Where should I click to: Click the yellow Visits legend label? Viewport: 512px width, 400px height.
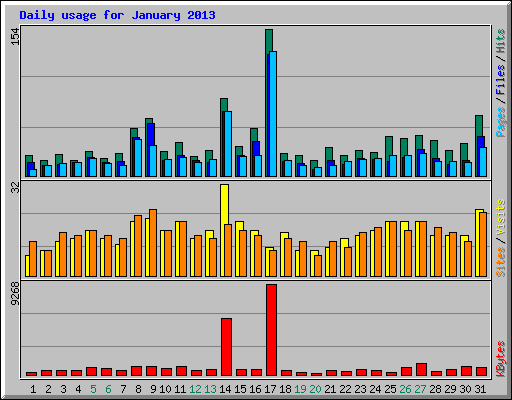pos(501,218)
